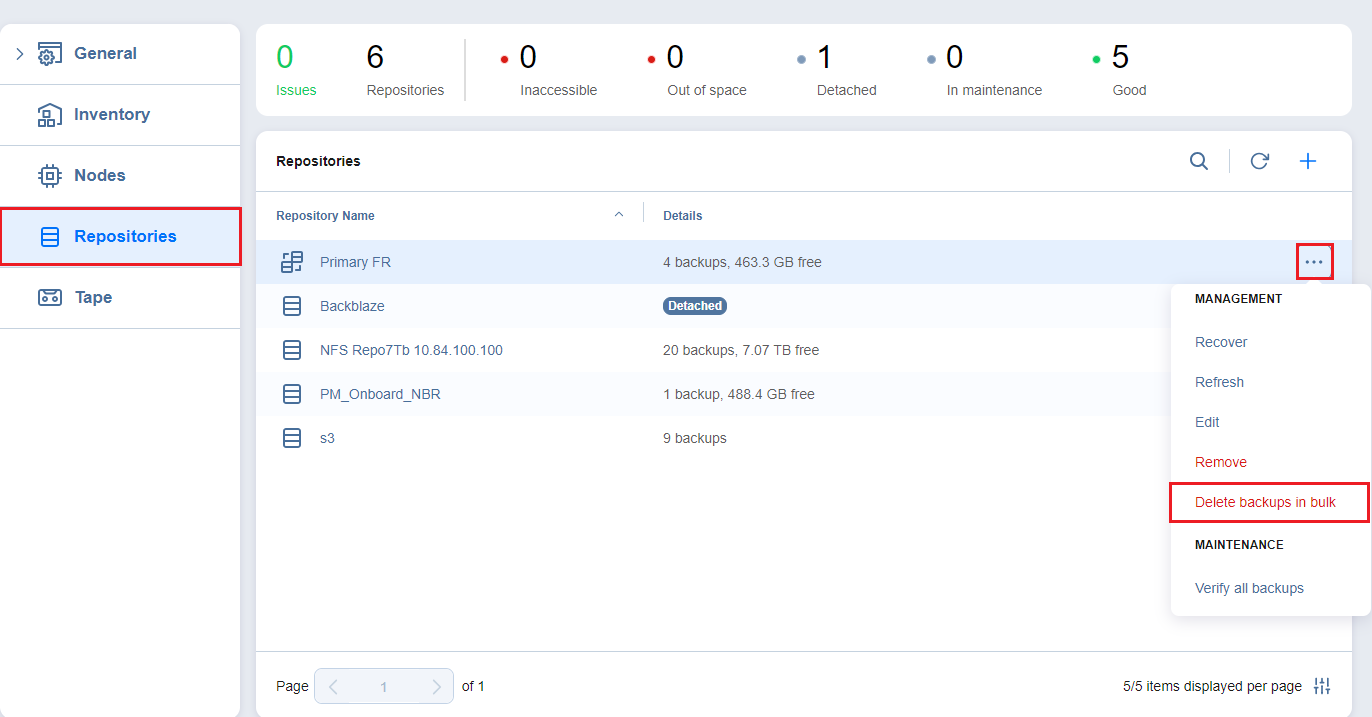Open the three-dot menu for Primary FR
The height and width of the screenshot is (717, 1372).
point(1314,262)
